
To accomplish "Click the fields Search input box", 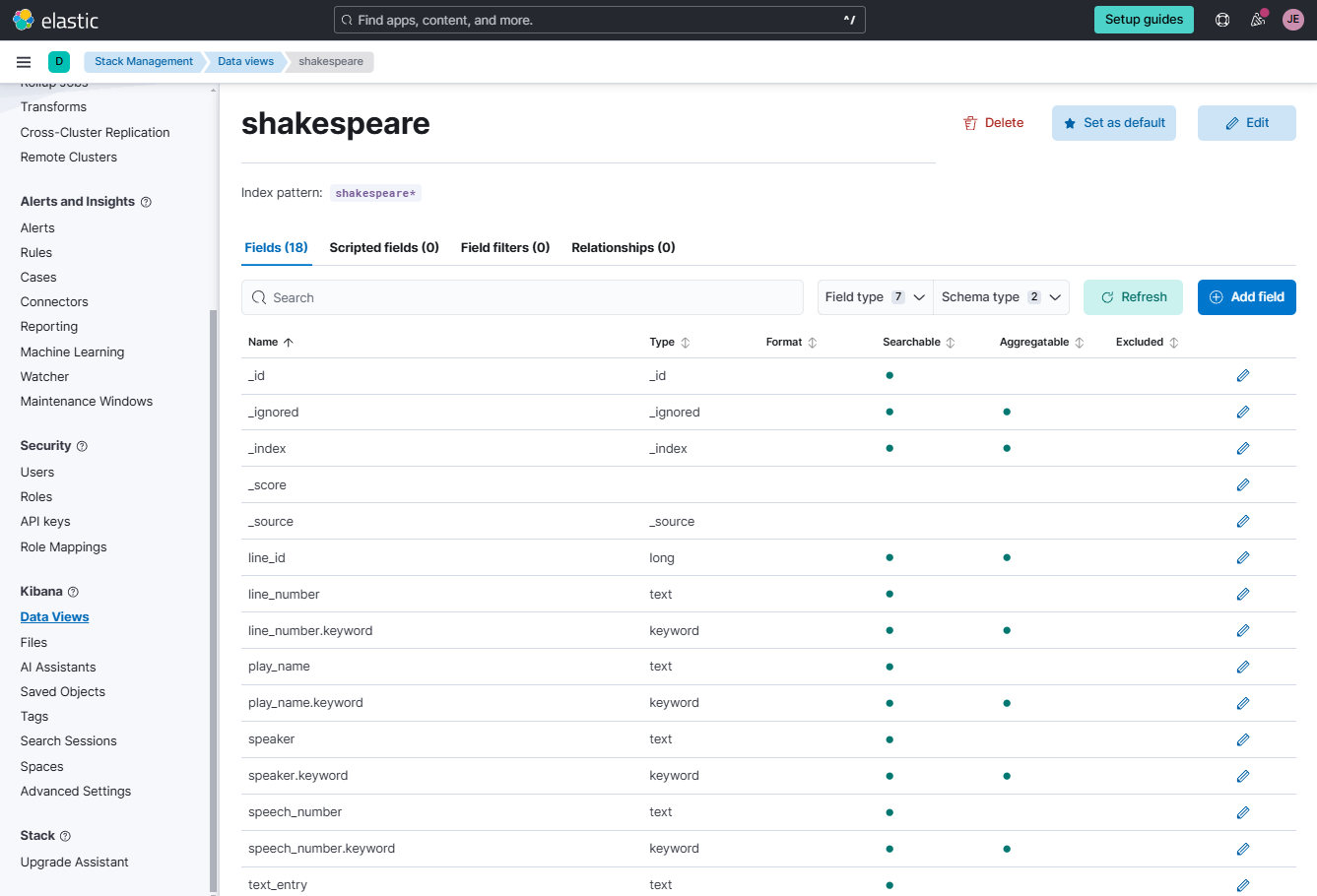I will click(522, 297).
